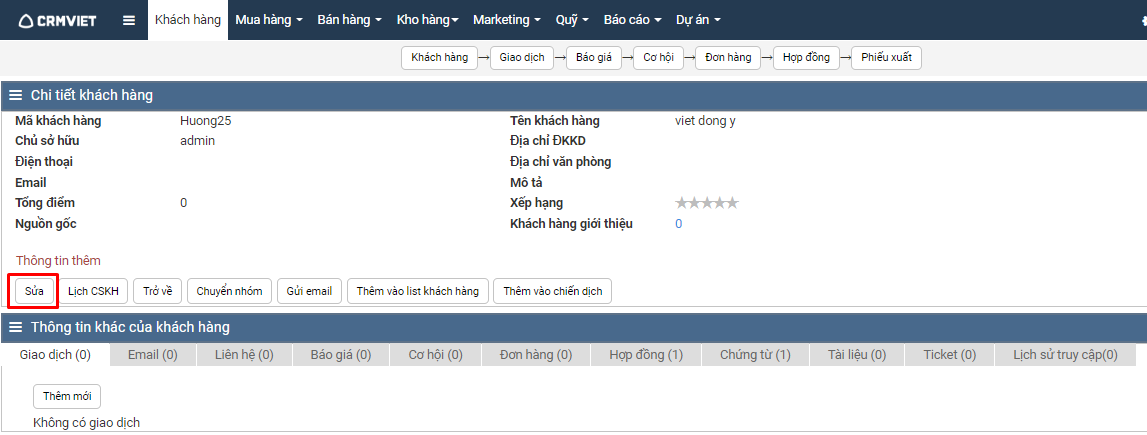Click the Thông tin thêm link

tap(58, 261)
